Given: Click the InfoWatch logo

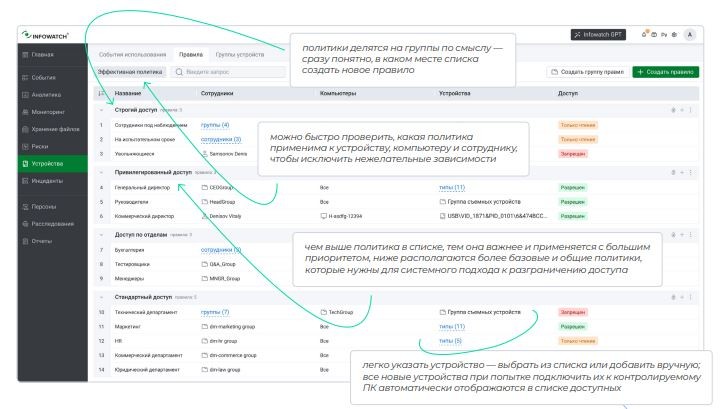Looking at the screenshot, I should pyautogui.click(x=46, y=35).
